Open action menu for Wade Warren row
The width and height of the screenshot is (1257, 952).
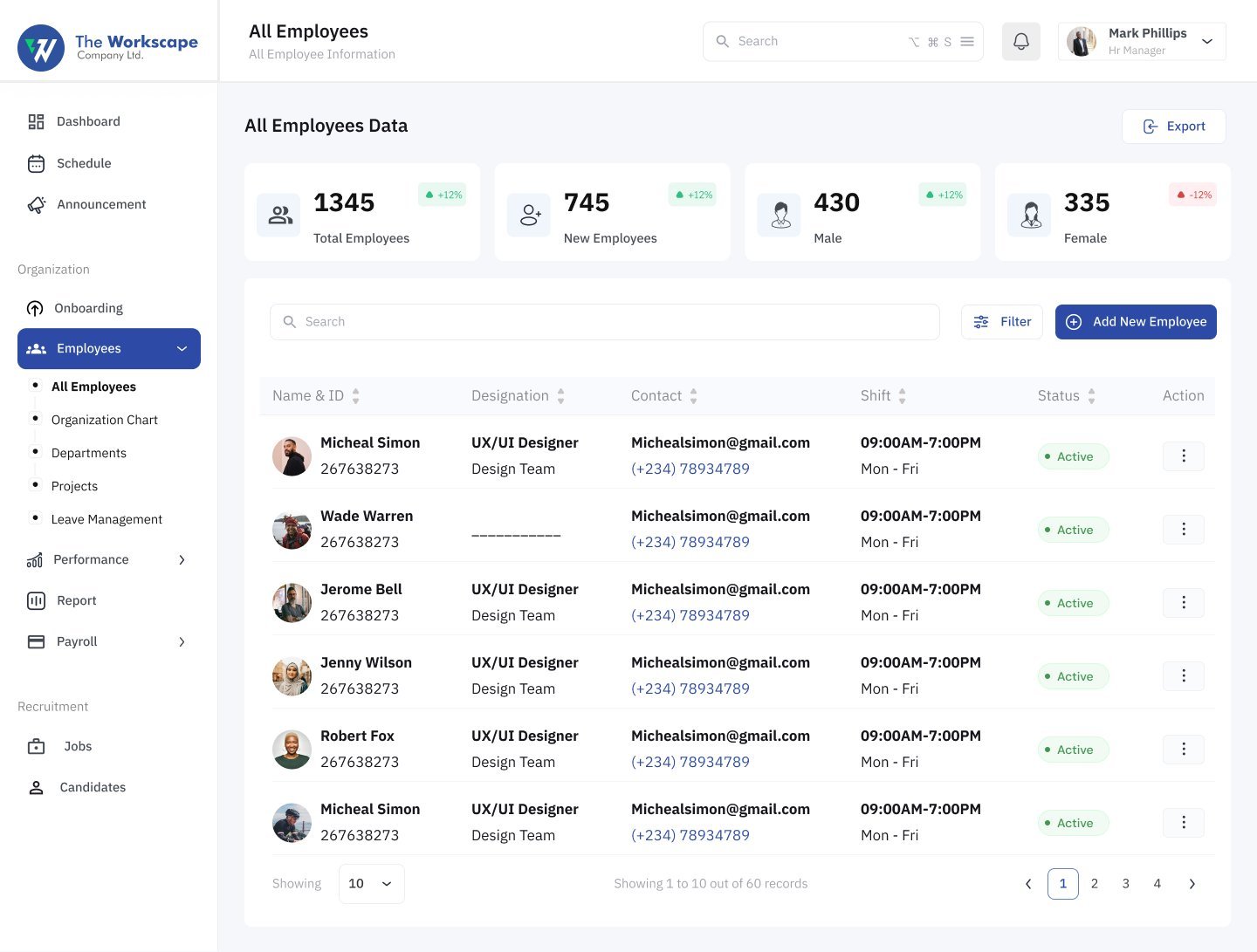tap(1184, 529)
